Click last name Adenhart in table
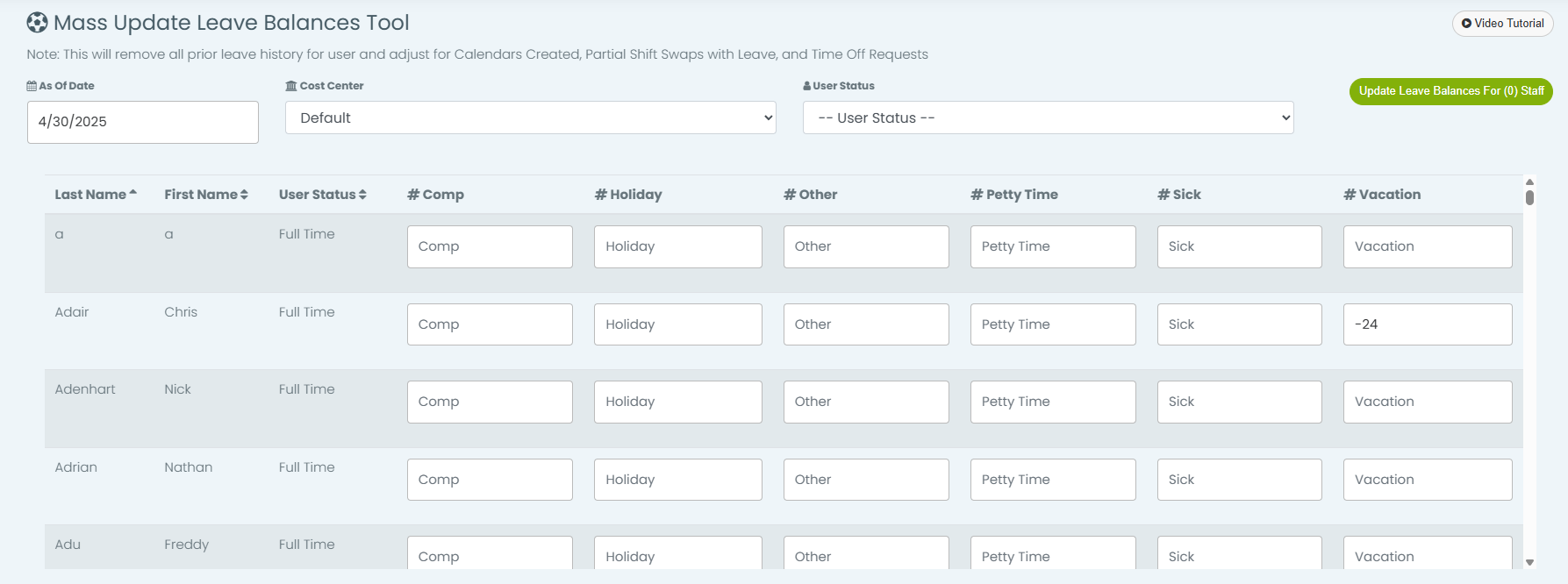 tap(85, 389)
